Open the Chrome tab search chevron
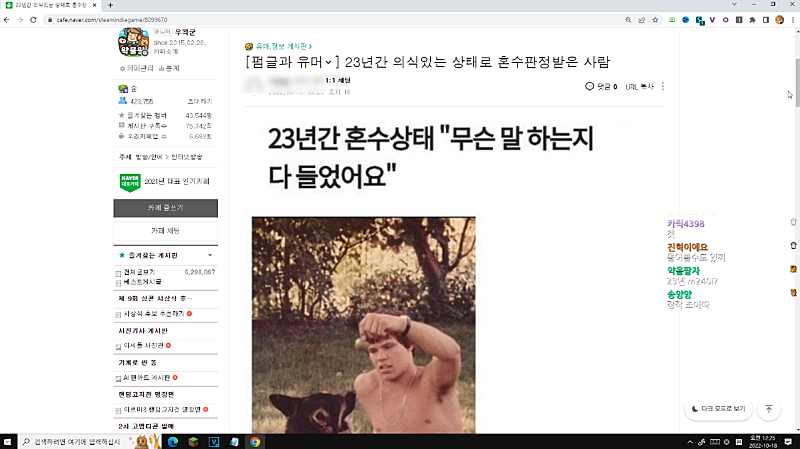This screenshot has height=449, width=800. (x=734, y=4)
